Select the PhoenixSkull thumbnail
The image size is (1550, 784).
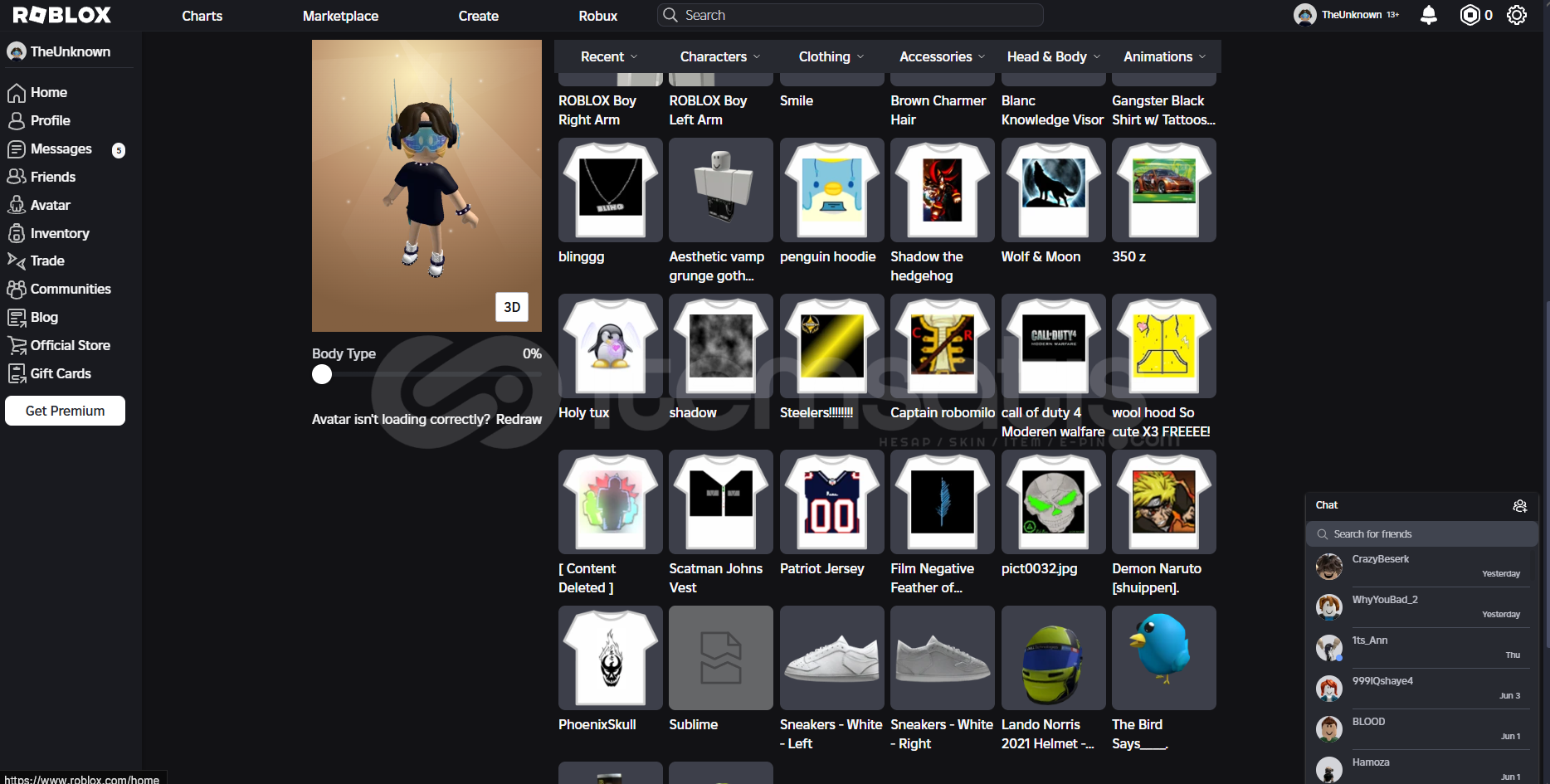[x=611, y=658]
